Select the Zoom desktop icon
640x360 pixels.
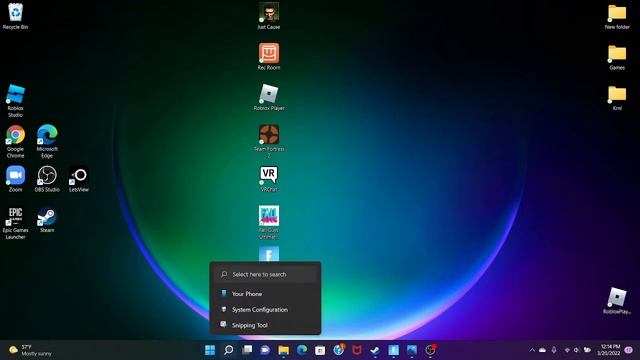pyautogui.click(x=16, y=179)
